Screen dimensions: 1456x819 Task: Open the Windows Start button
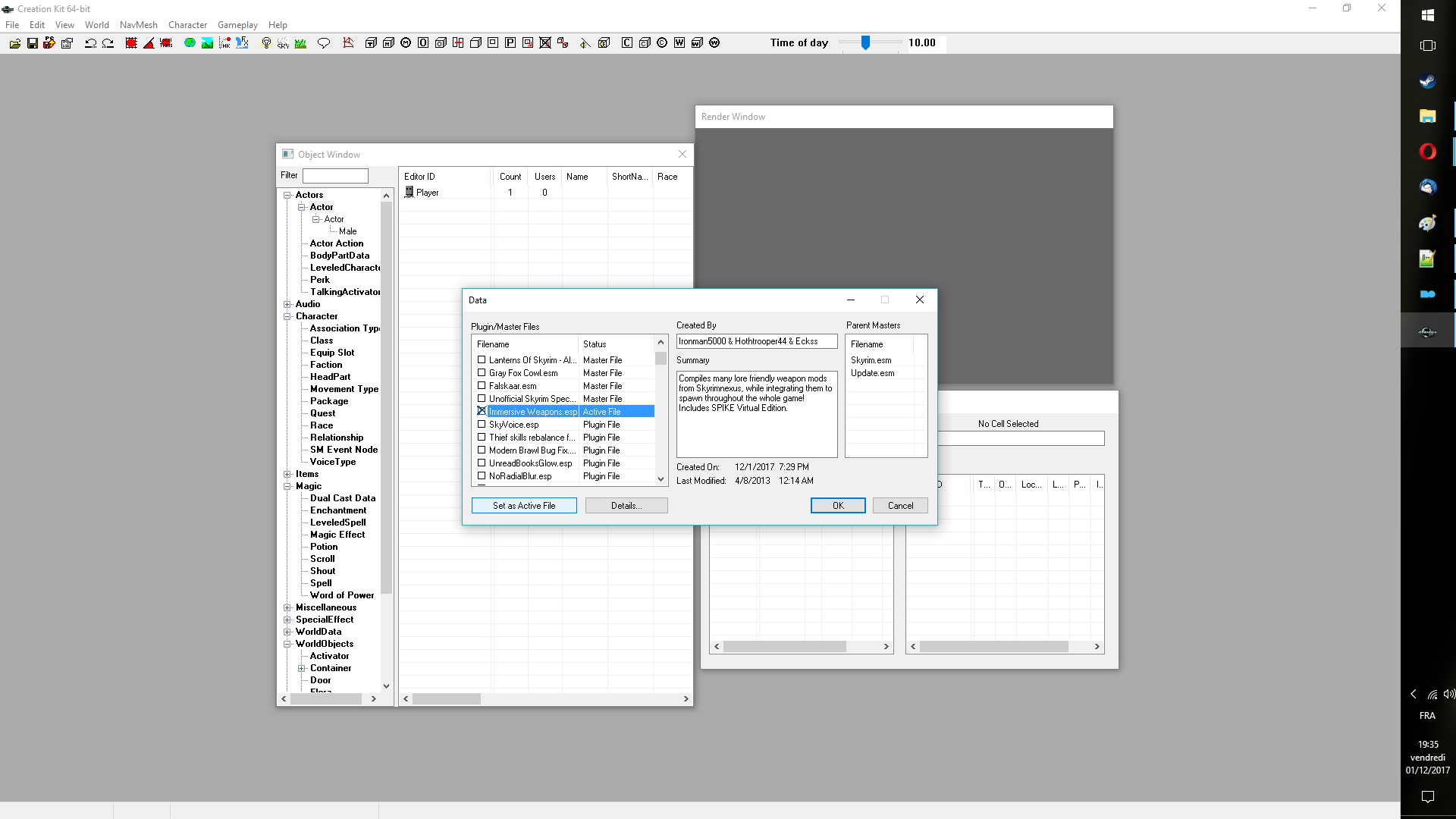click(1427, 15)
